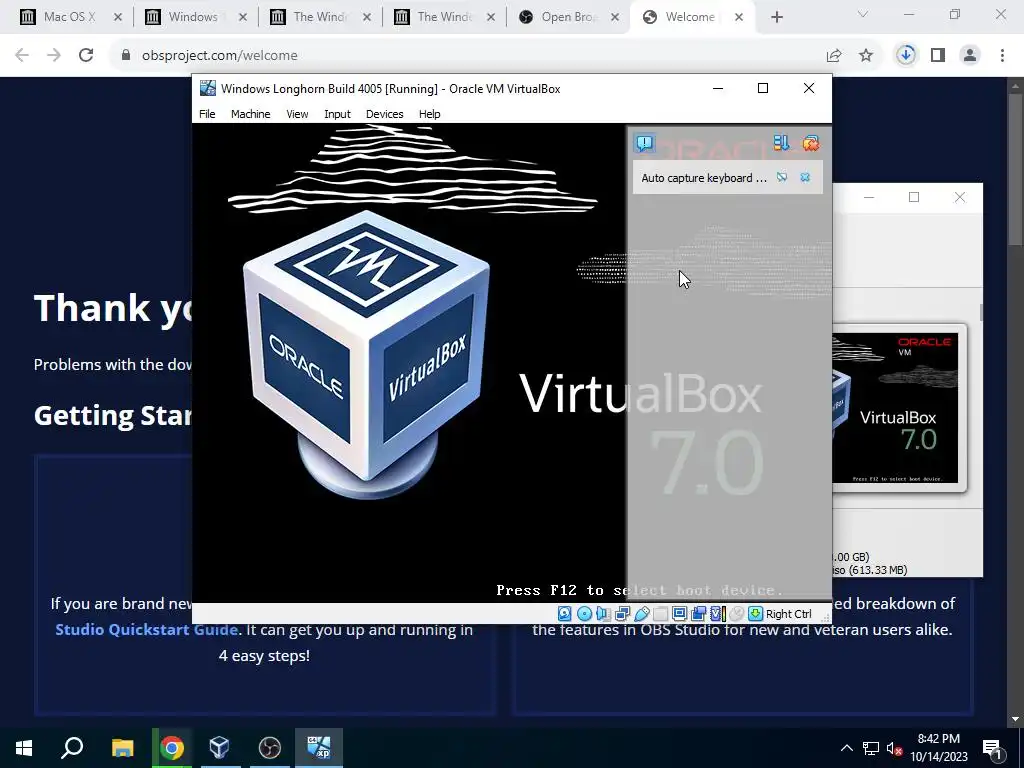Switch to the Welcome browser tab
Viewport: 1024px width, 768px height.
click(691, 17)
